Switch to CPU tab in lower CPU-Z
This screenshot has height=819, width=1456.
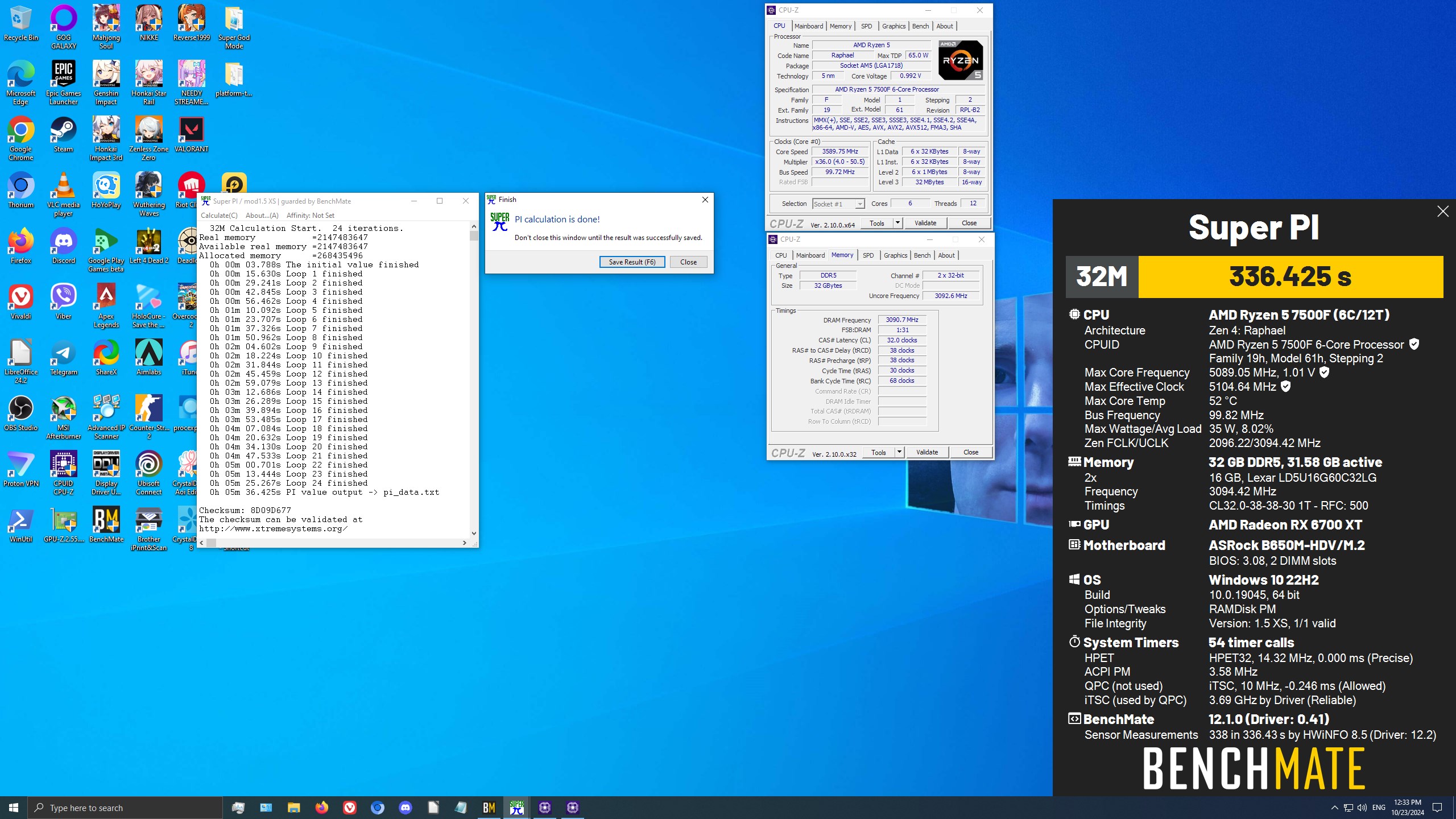point(781,255)
